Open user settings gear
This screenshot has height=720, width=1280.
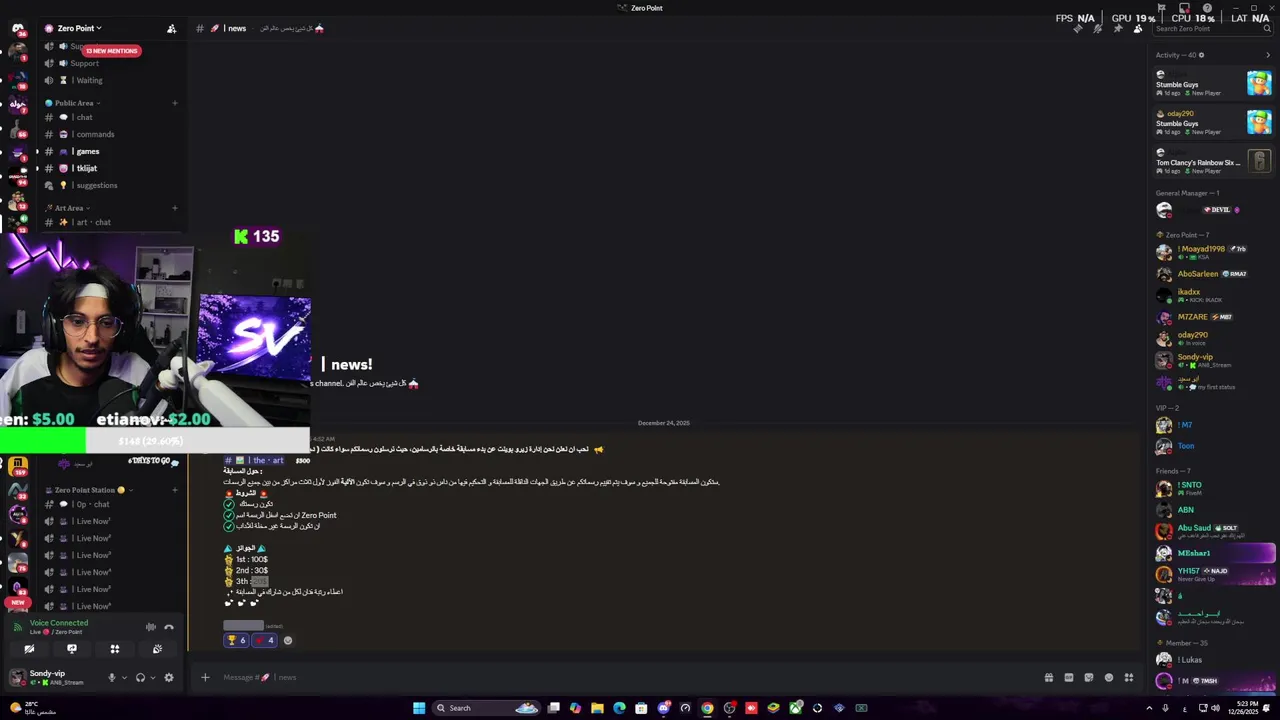pos(169,677)
